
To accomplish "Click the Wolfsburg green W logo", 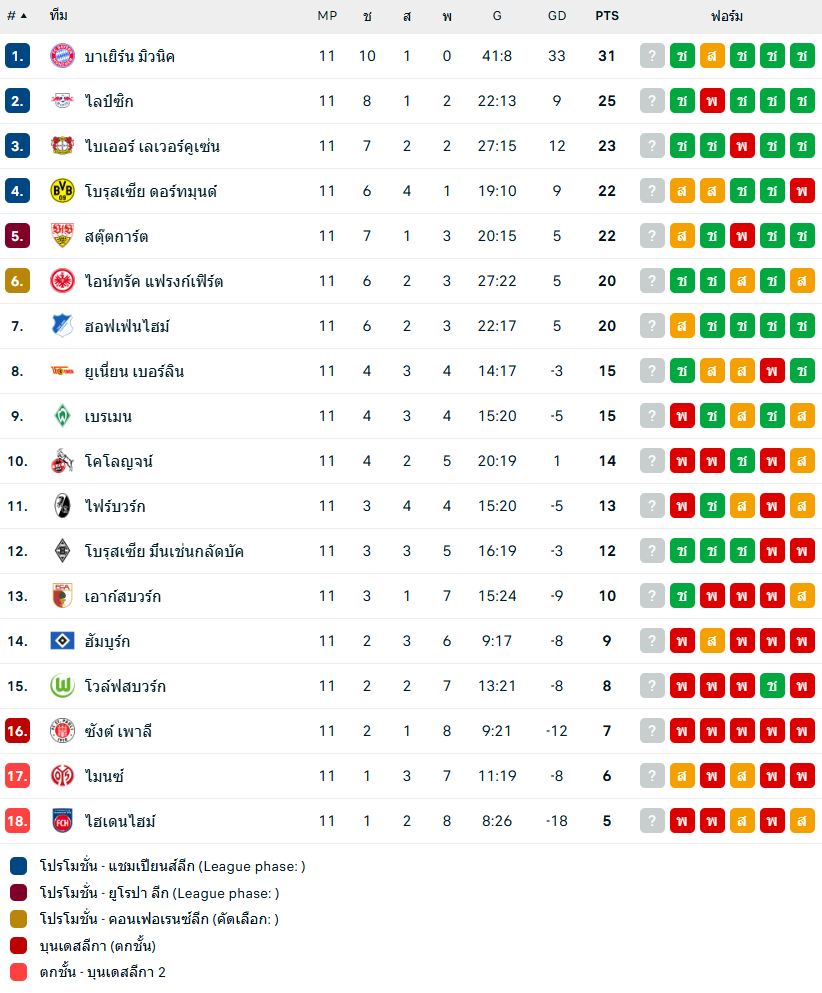I will click(63, 686).
